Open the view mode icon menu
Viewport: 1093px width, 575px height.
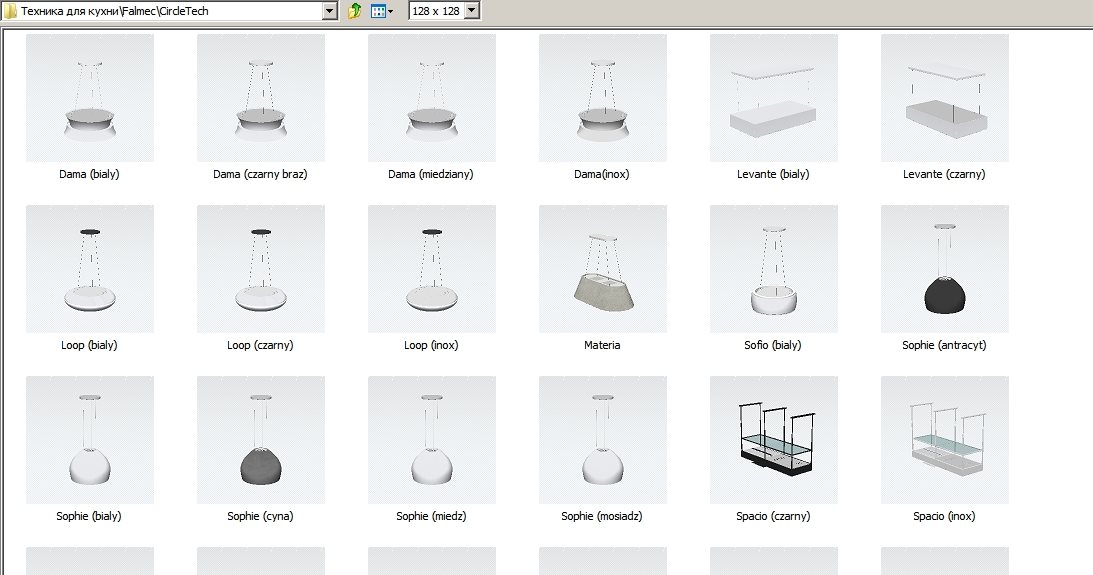pyautogui.click(x=382, y=10)
